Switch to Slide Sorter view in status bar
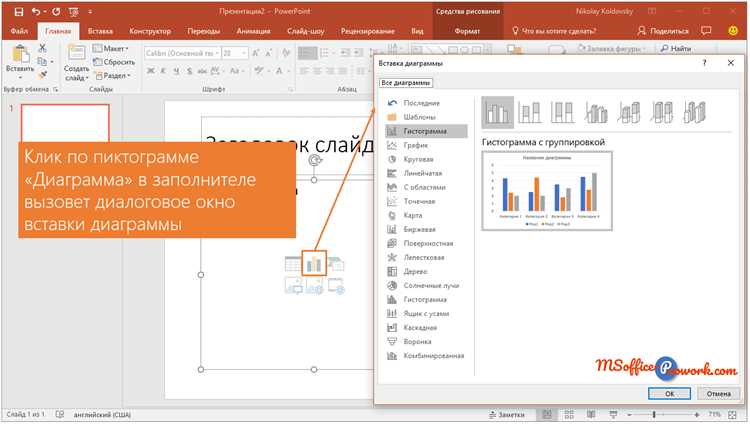Screen dimensions: 750x424 (569, 414)
